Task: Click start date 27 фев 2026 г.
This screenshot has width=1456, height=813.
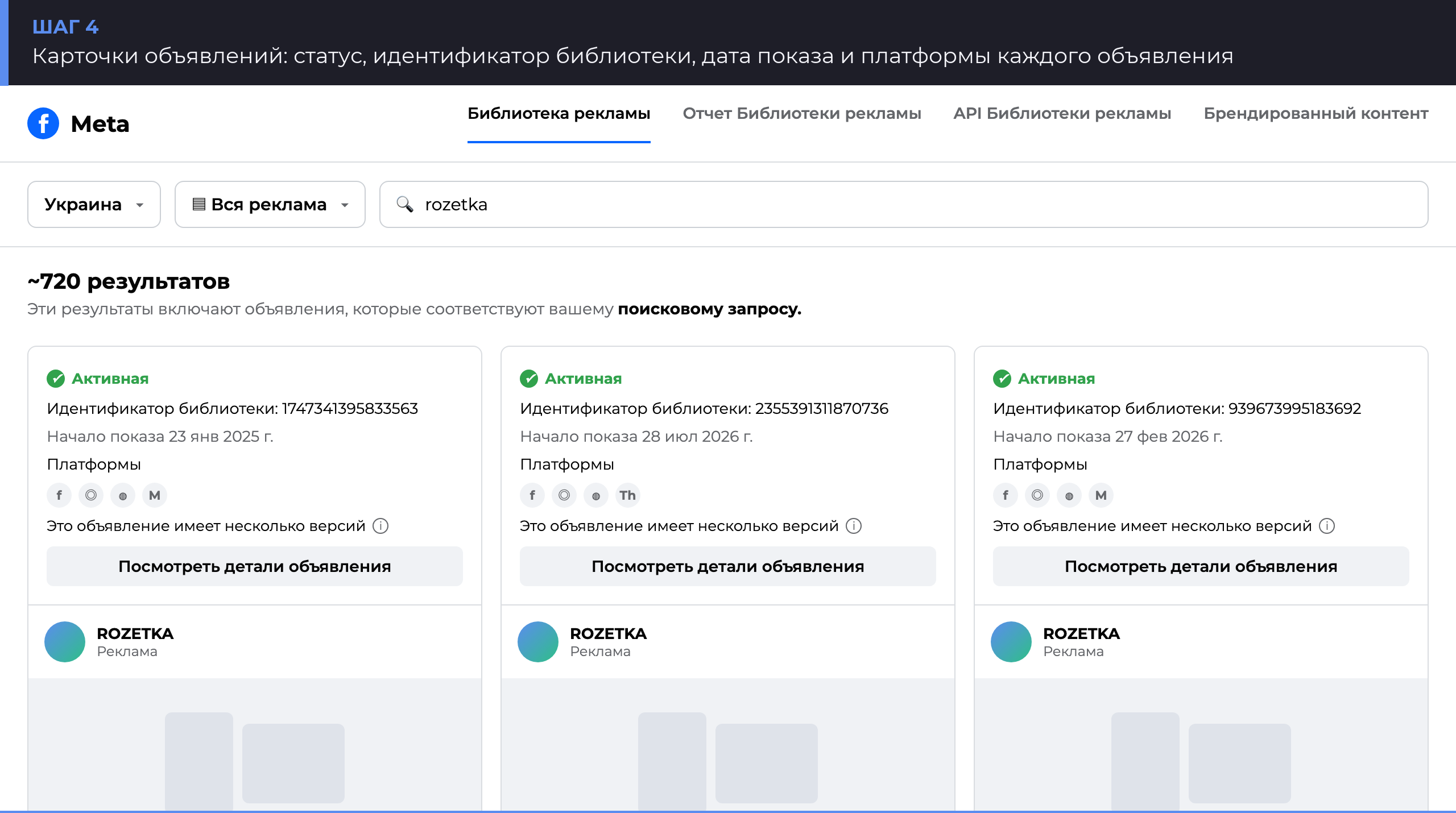Action: click(1169, 436)
